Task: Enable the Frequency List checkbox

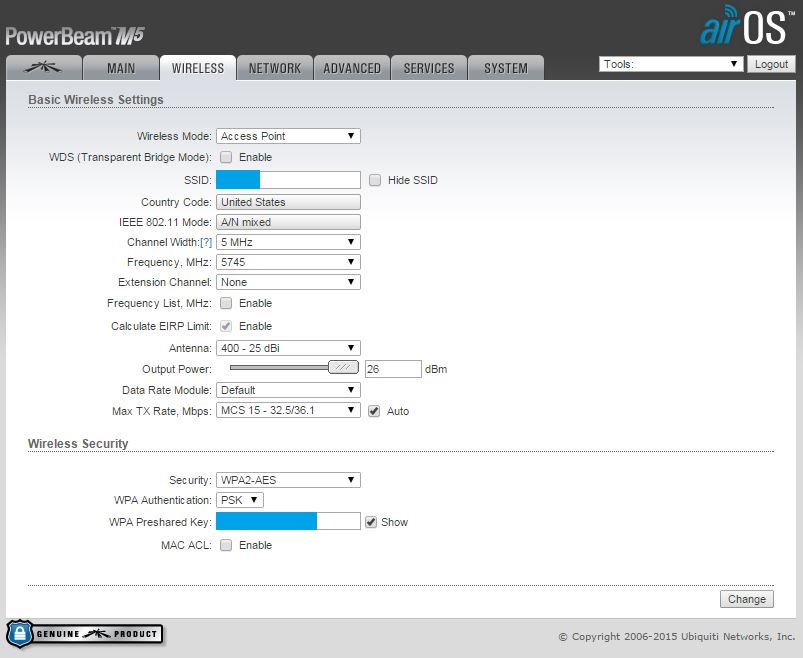Action: point(226,303)
